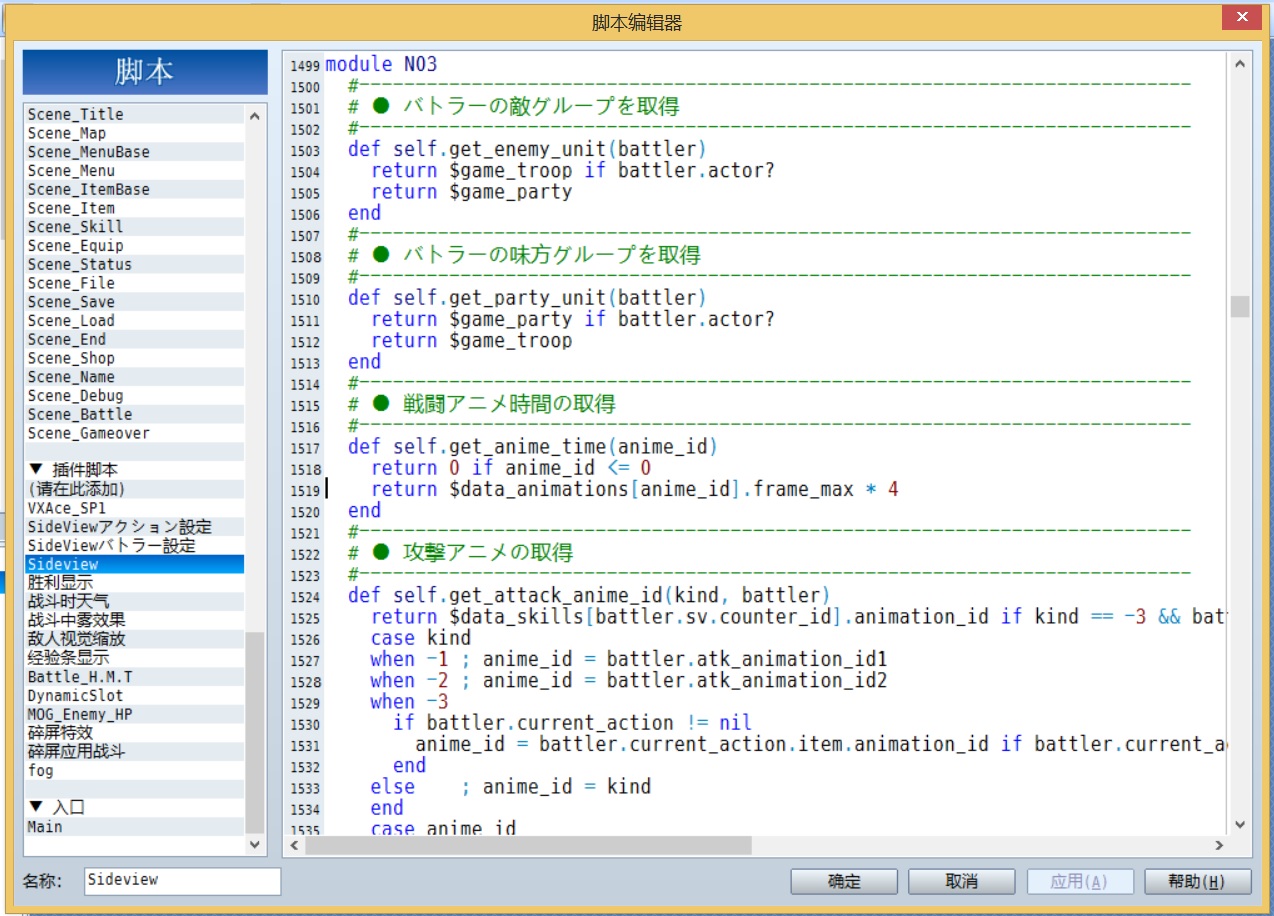
Task: Open help with the 帮助(H) button
Action: coord(1197,881)
